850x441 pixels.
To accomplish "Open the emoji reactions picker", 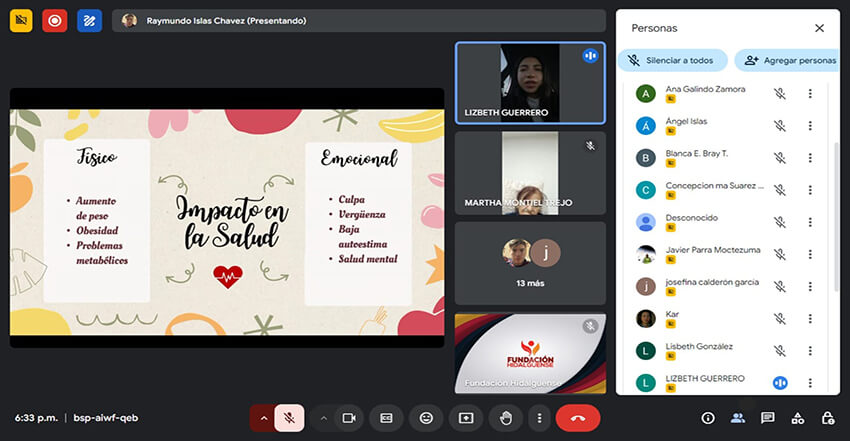I will point(426,417).
